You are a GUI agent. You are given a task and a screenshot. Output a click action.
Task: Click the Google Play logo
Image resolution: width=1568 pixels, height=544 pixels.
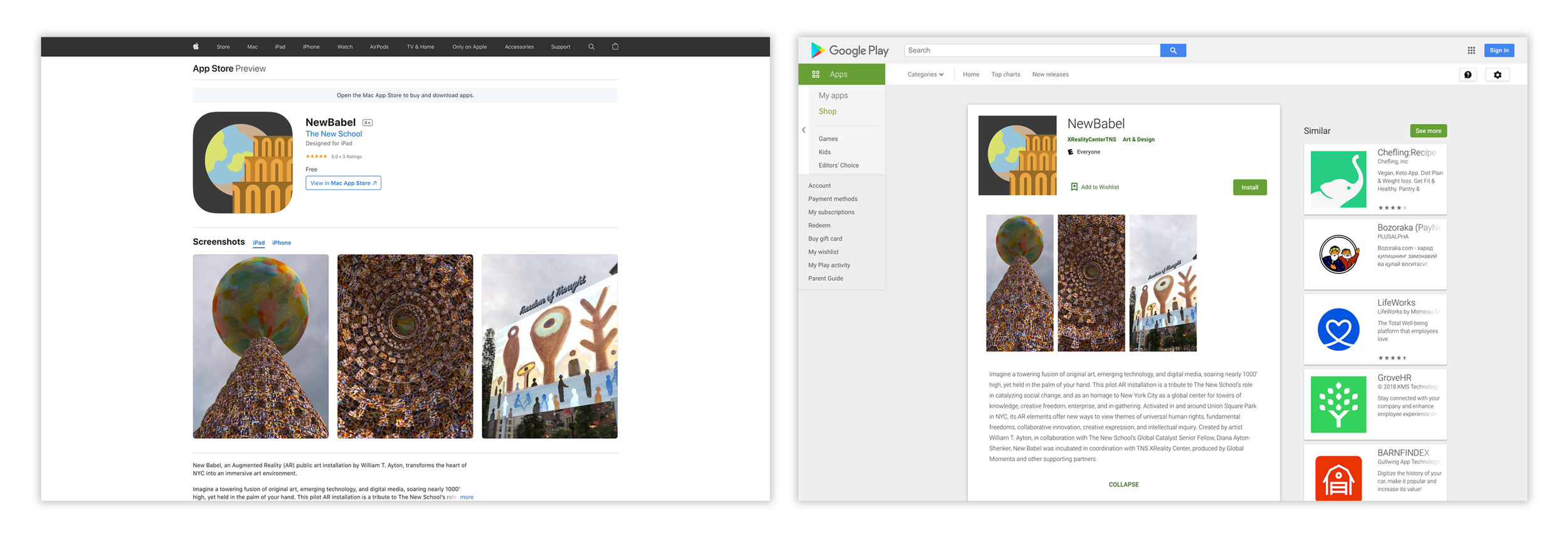click(849, 50)
